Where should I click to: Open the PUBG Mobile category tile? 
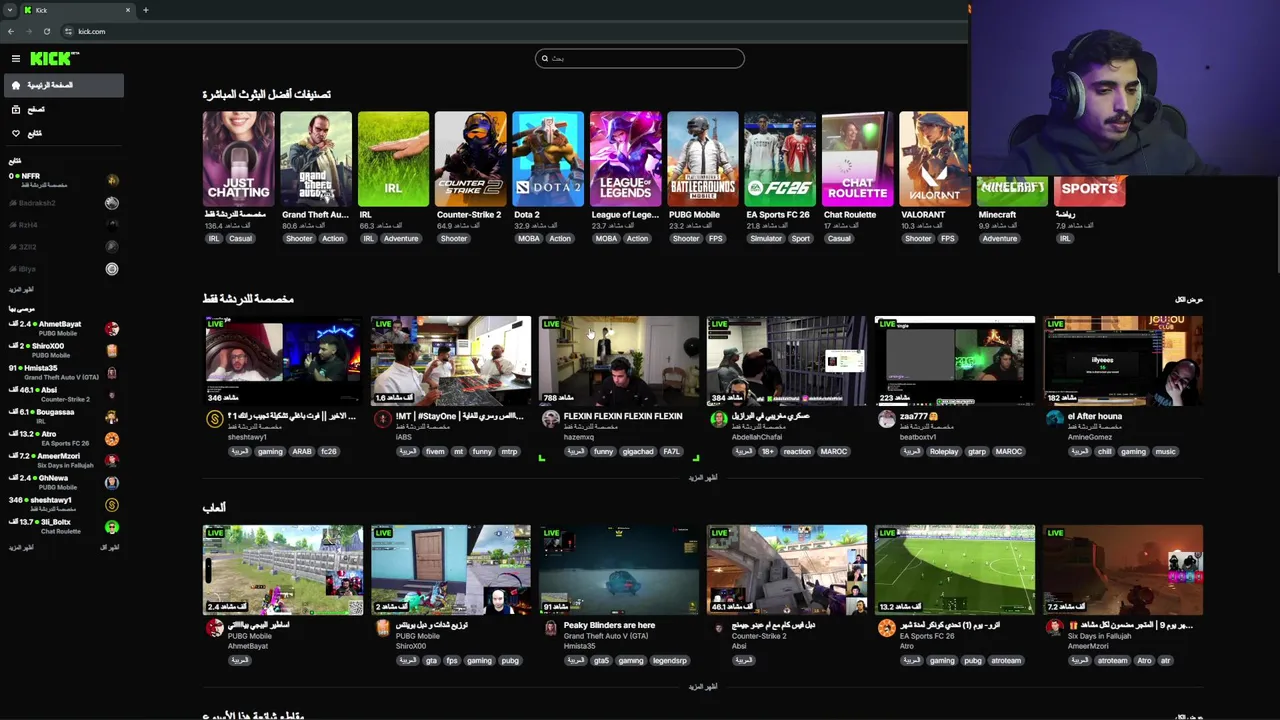703,158
